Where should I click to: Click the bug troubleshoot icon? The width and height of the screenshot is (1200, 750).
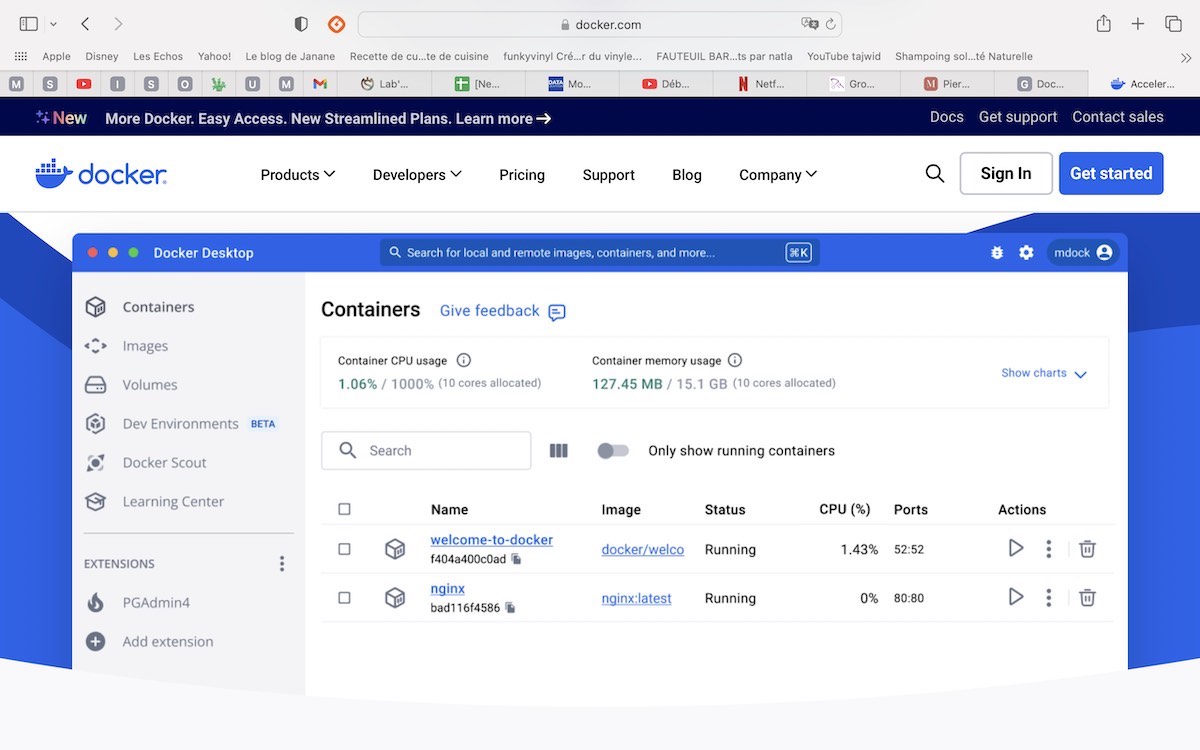pos(996,253)
